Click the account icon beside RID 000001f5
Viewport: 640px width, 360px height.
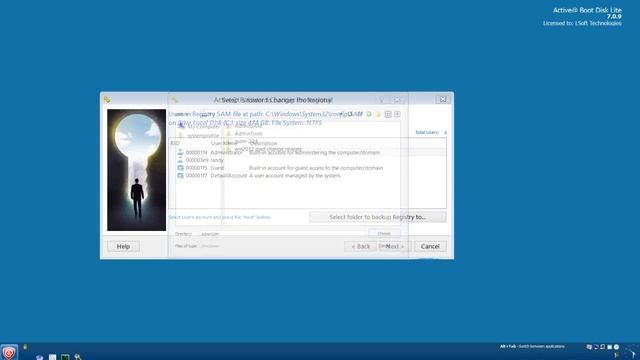tap(180, 168)
